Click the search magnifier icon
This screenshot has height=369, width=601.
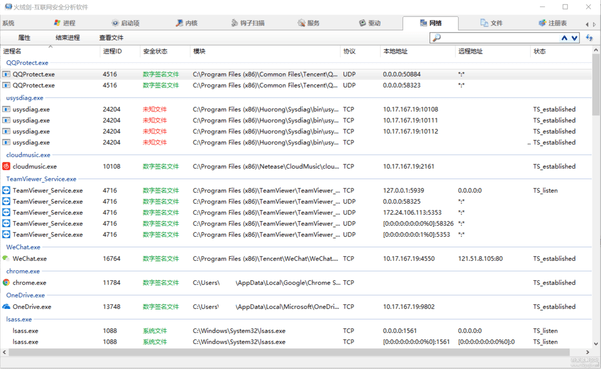tap(436, 38)
